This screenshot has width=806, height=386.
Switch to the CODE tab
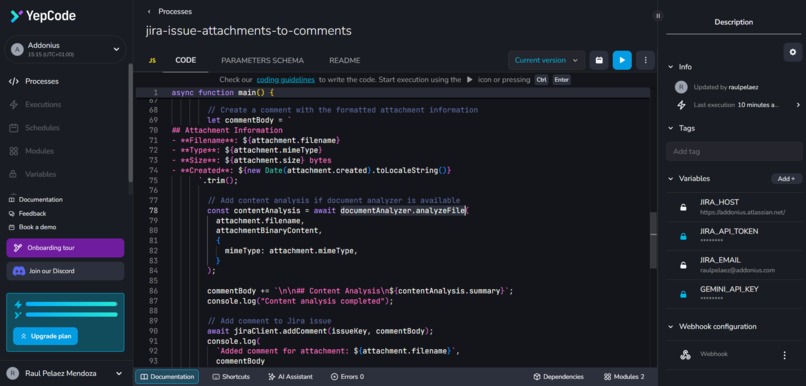(x=186, y=60)
